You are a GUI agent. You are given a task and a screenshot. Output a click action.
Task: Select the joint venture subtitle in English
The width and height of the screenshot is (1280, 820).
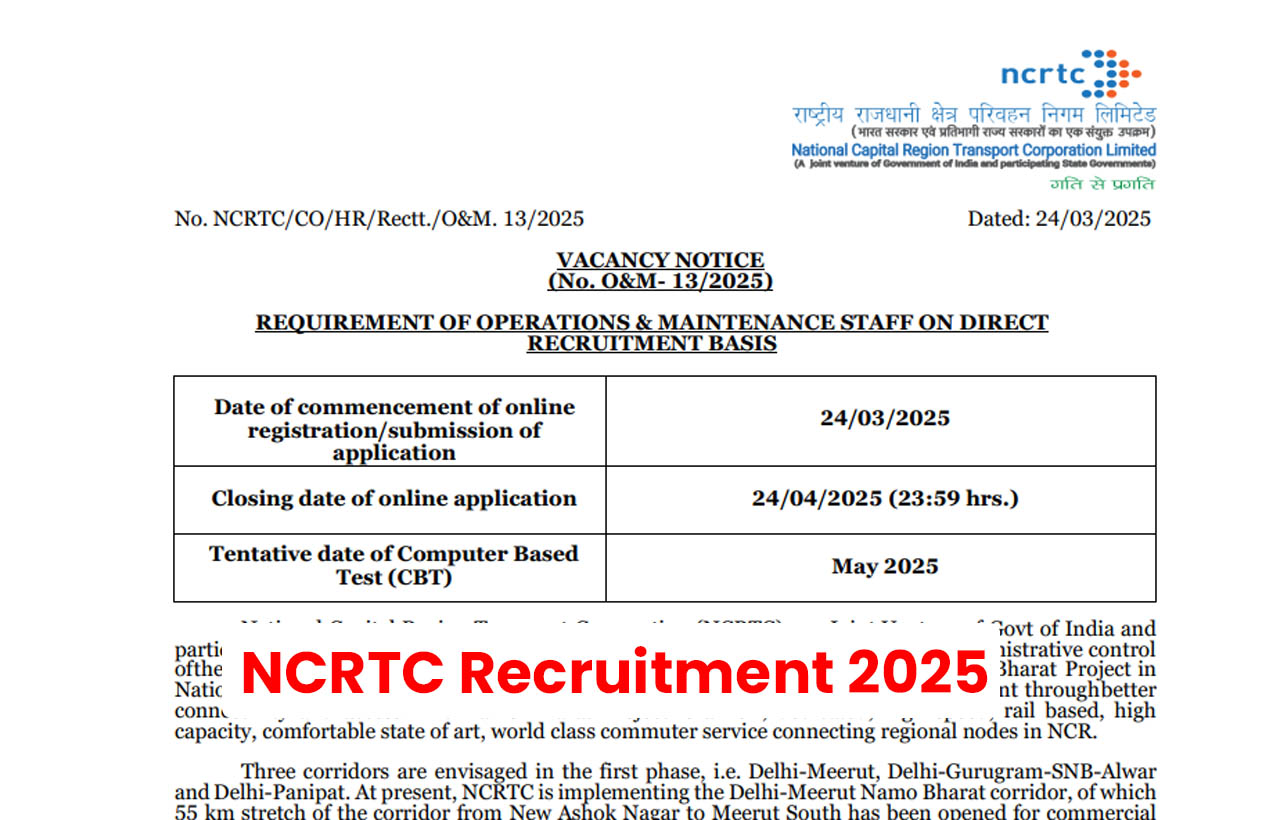973,164
